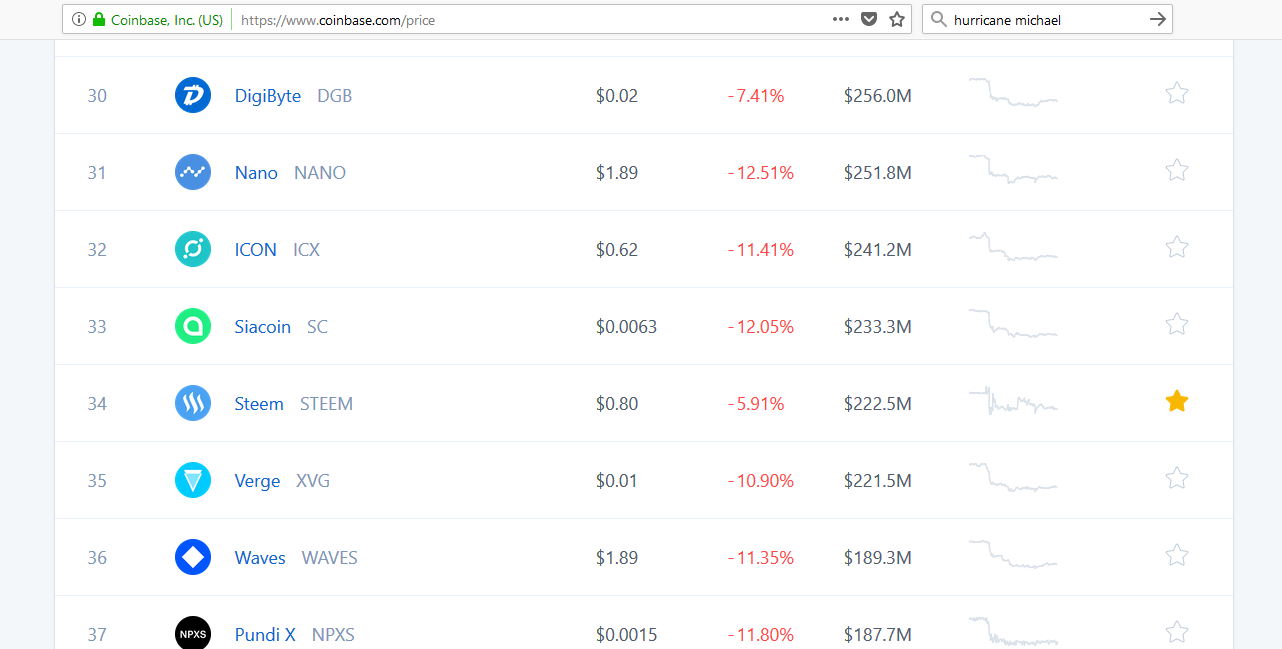Image resolution: width=1282 pixels, height=649 pixels.
Task: Open the Steem link
Action: 259,404
